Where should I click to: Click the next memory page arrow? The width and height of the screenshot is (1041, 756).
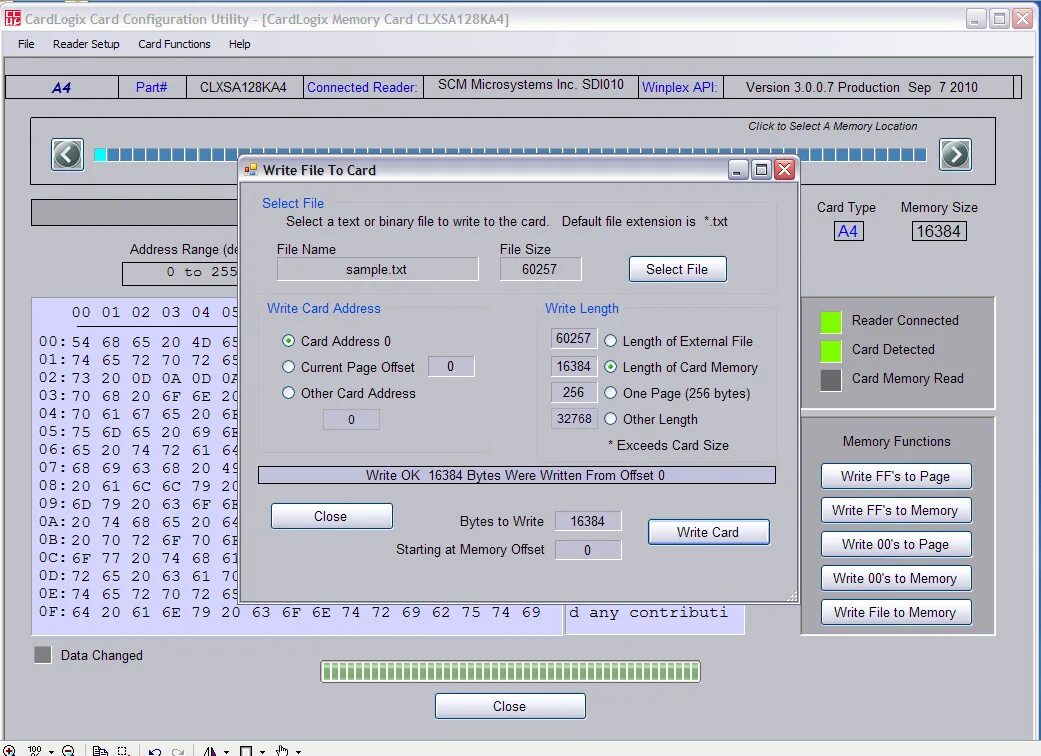[x=955, y=155]
